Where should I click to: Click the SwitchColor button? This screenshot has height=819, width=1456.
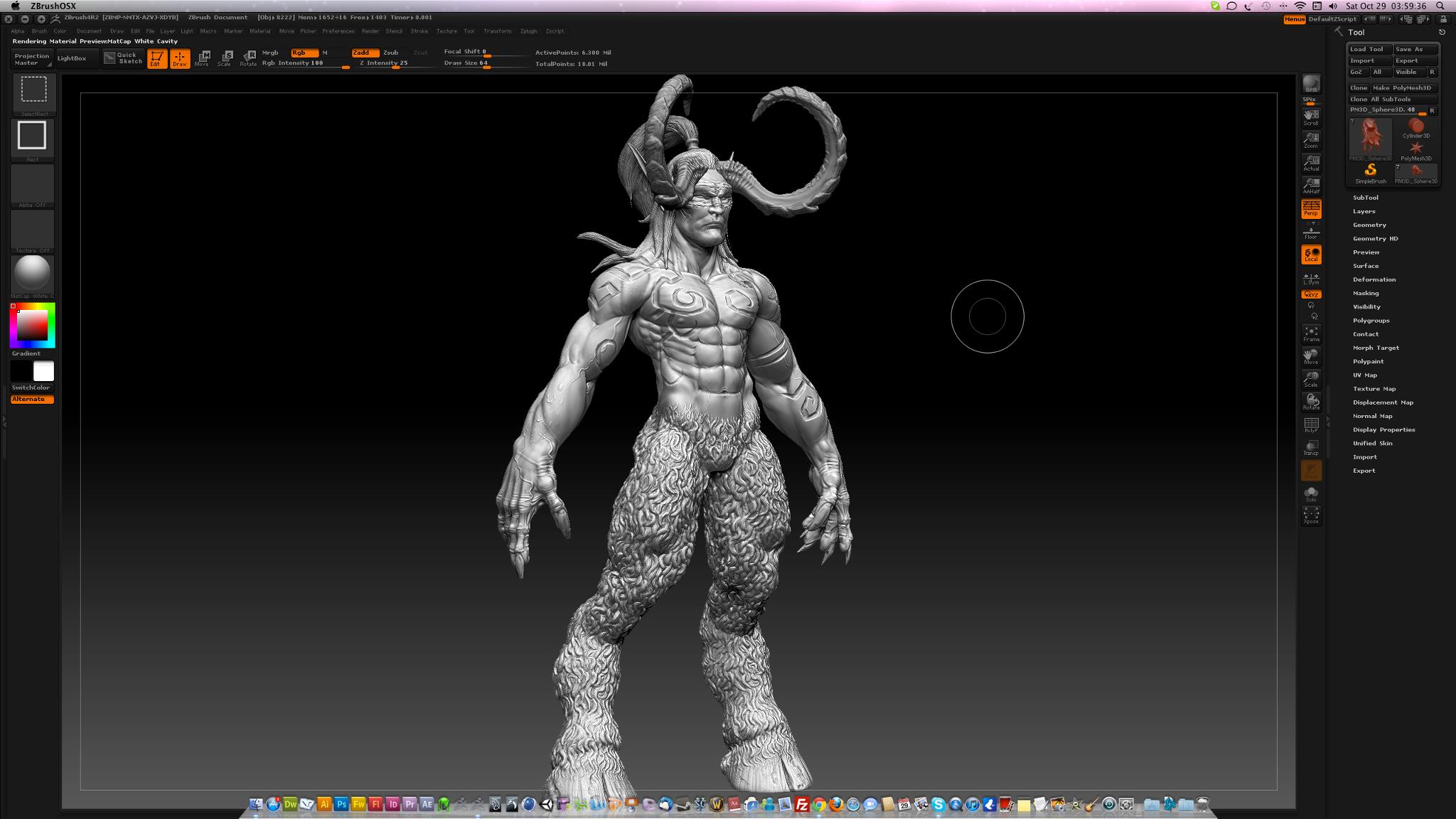(x=31, y=387)
